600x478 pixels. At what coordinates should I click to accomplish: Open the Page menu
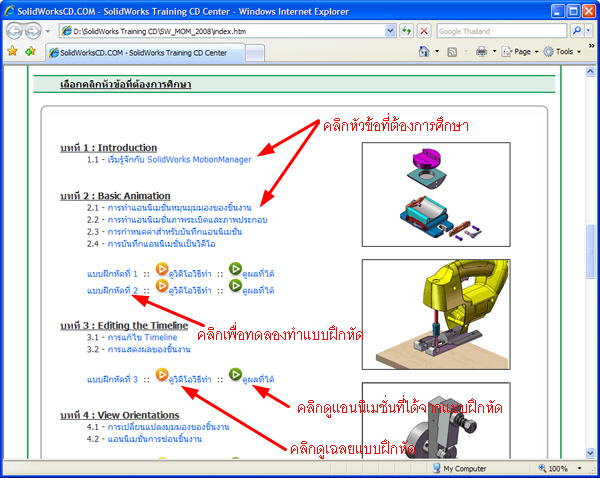tap(519, 52)
